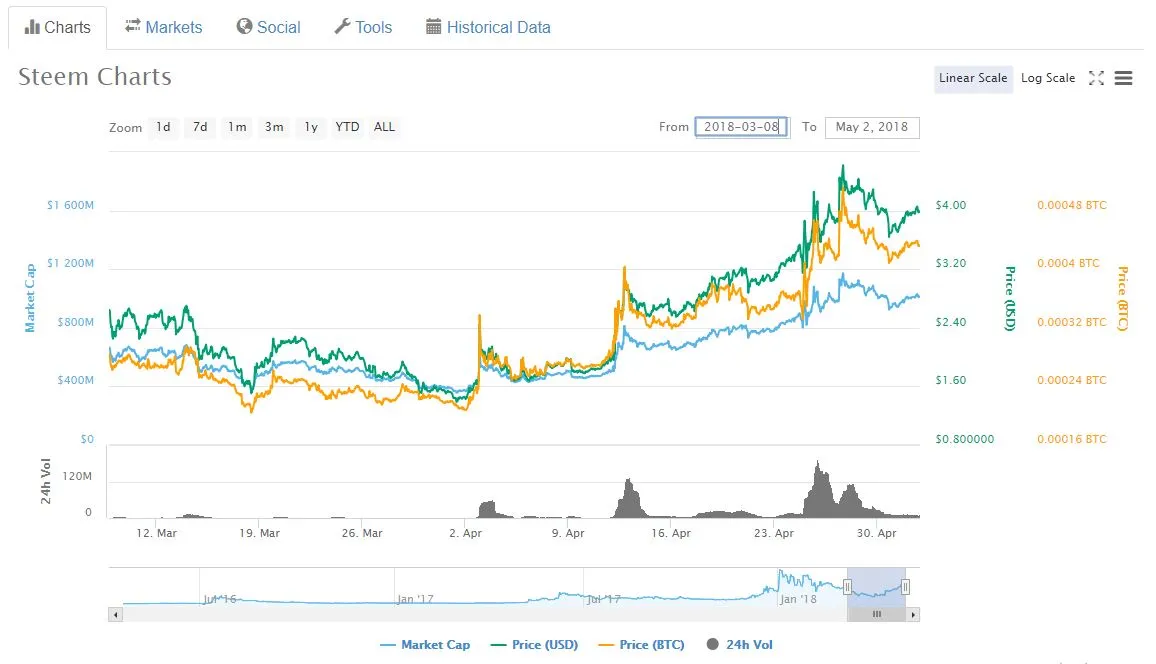Screen dimensions: 1156x664
Task: Click the navigator scroll right arrow
Action: point(913,614)
